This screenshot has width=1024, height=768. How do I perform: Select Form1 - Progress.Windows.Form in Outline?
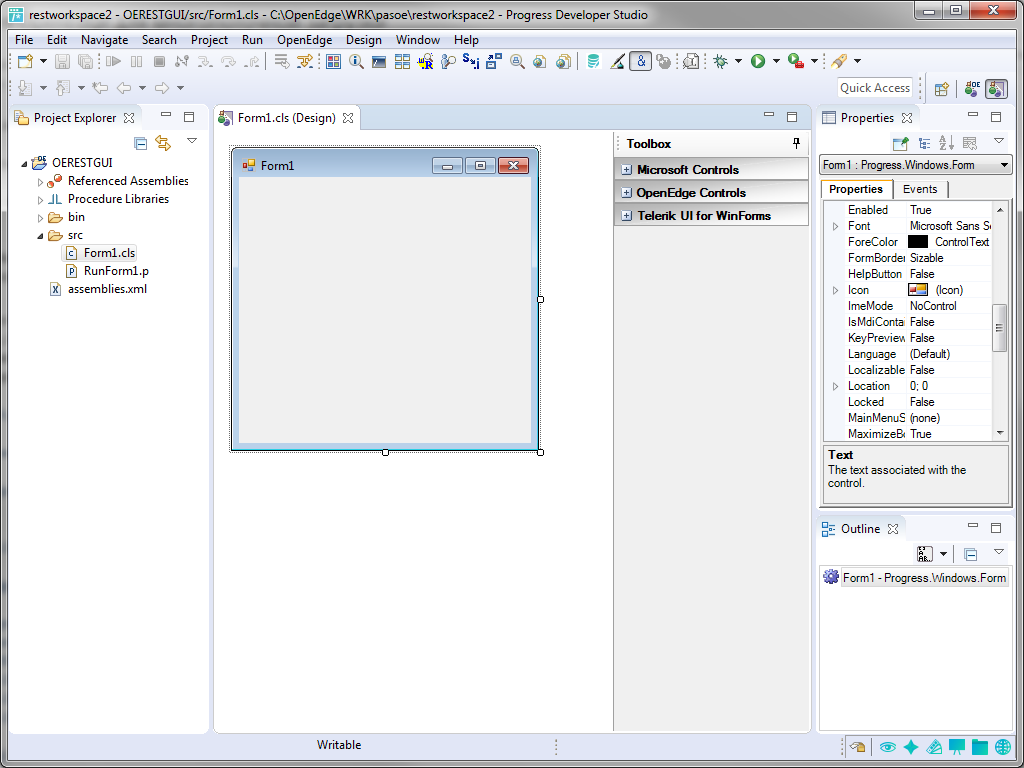pyautogui.click(x=924, y=578)
